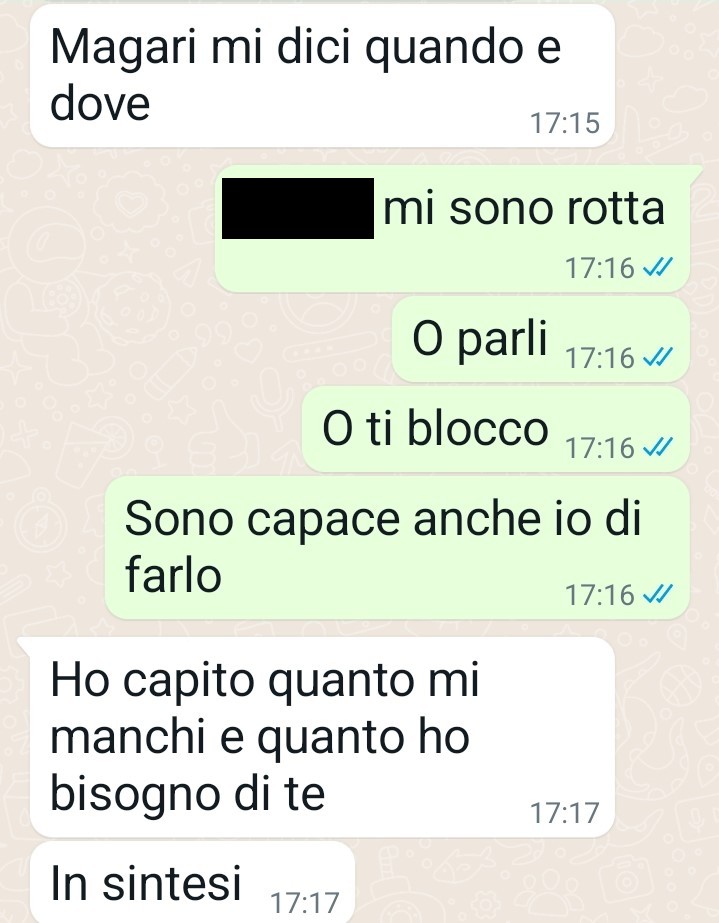Tap 'Sono capace anche io di farlo' message
The image size is (719, 923).
tap(397, 548)
